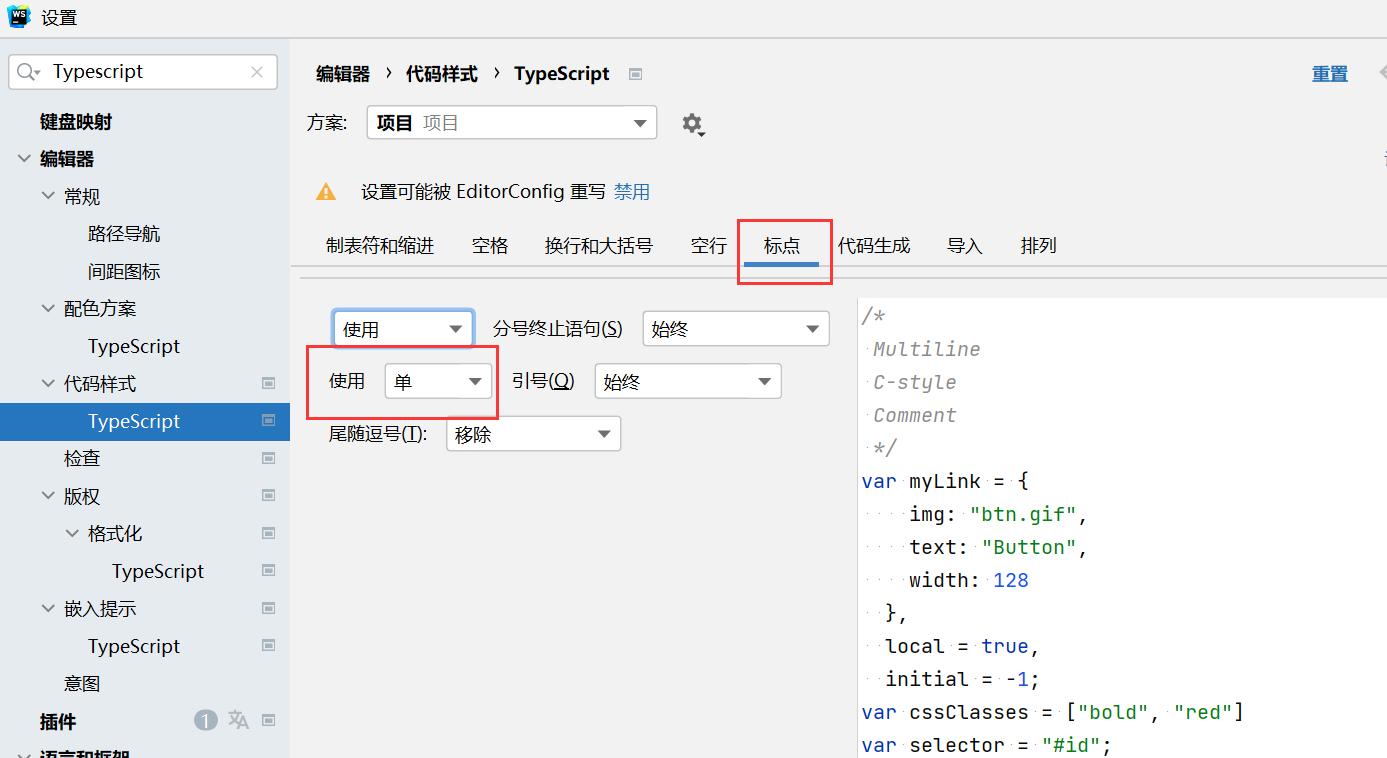The height and width of the screenshot is (758, 1387).
Task: Switch to 换行和大括号 tab
Action: click(599, 246)
